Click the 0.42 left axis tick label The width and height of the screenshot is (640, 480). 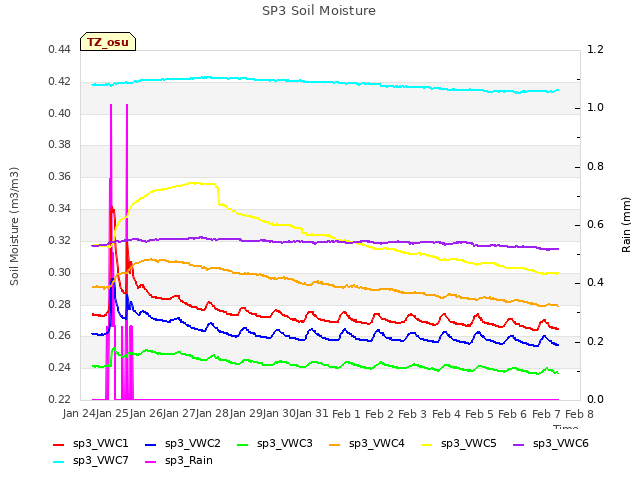pos(59,81)
